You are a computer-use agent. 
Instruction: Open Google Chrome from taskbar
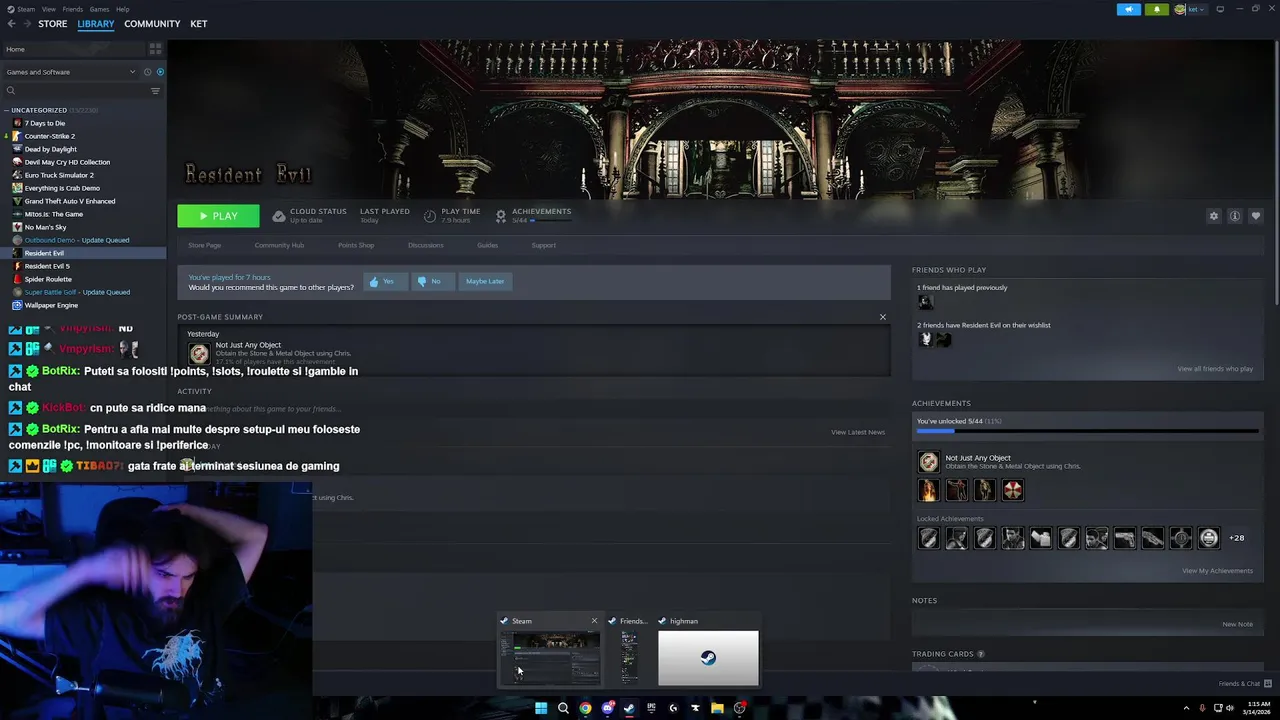[585, 708]
